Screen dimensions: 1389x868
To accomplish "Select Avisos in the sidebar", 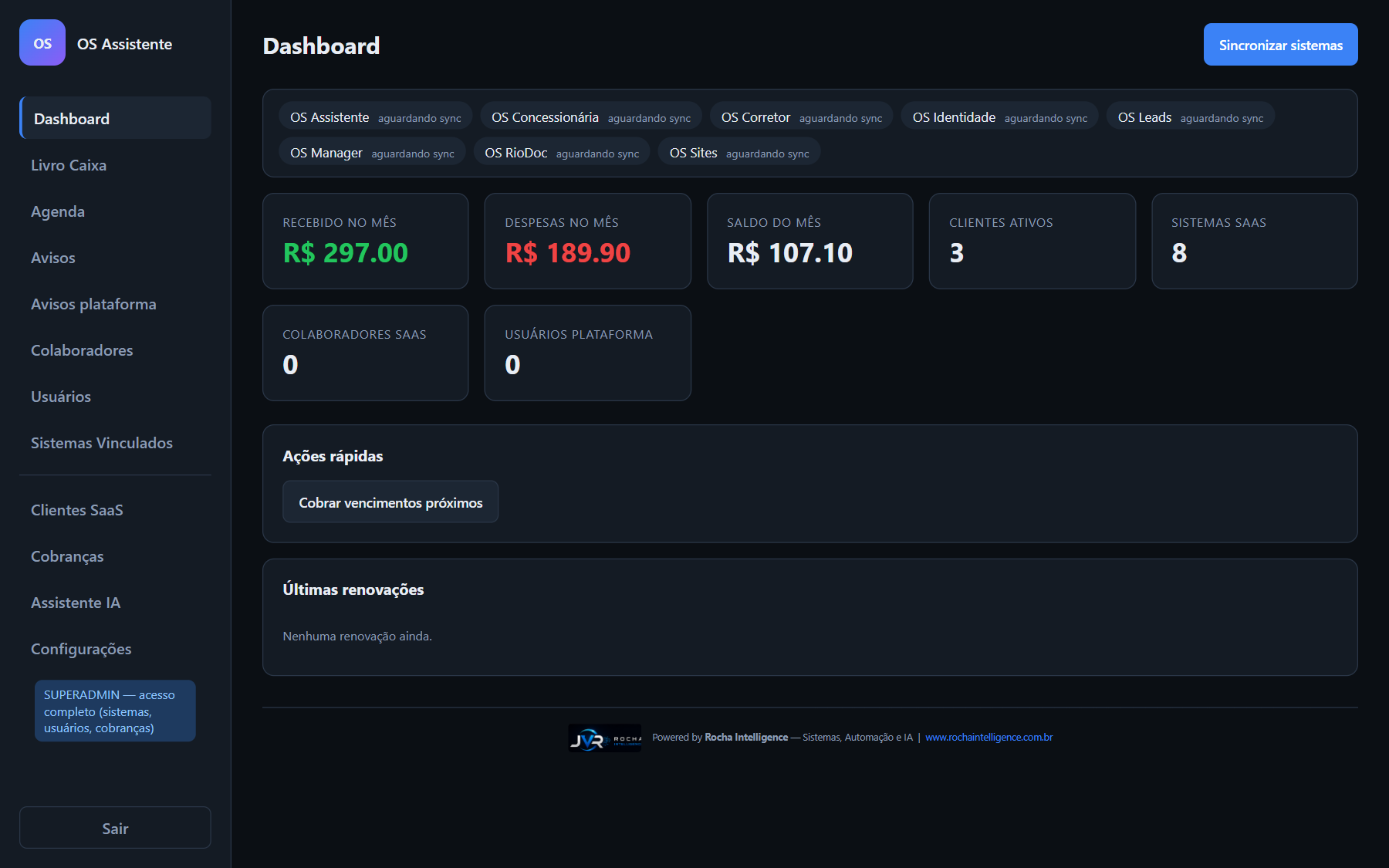I will [115, 258].
